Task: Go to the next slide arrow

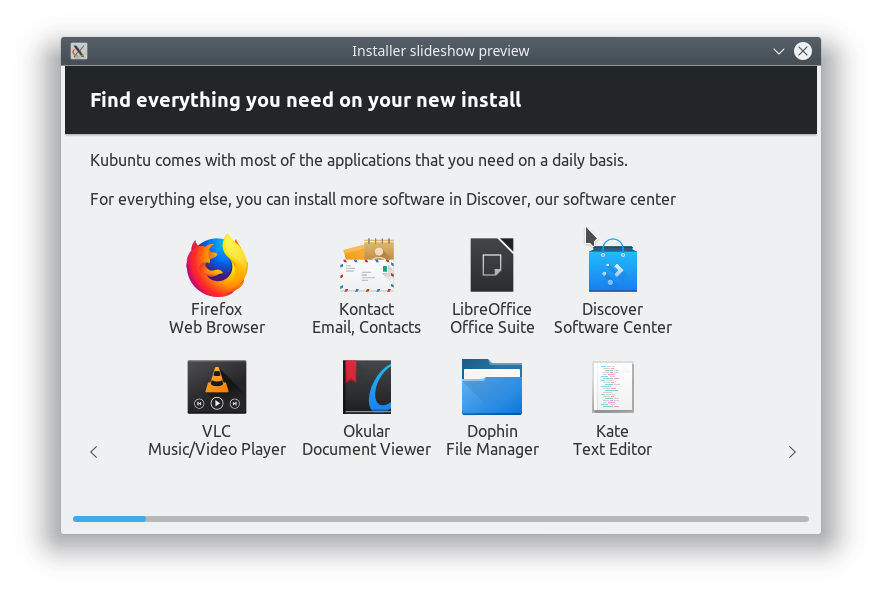Action: coord(792,452)
